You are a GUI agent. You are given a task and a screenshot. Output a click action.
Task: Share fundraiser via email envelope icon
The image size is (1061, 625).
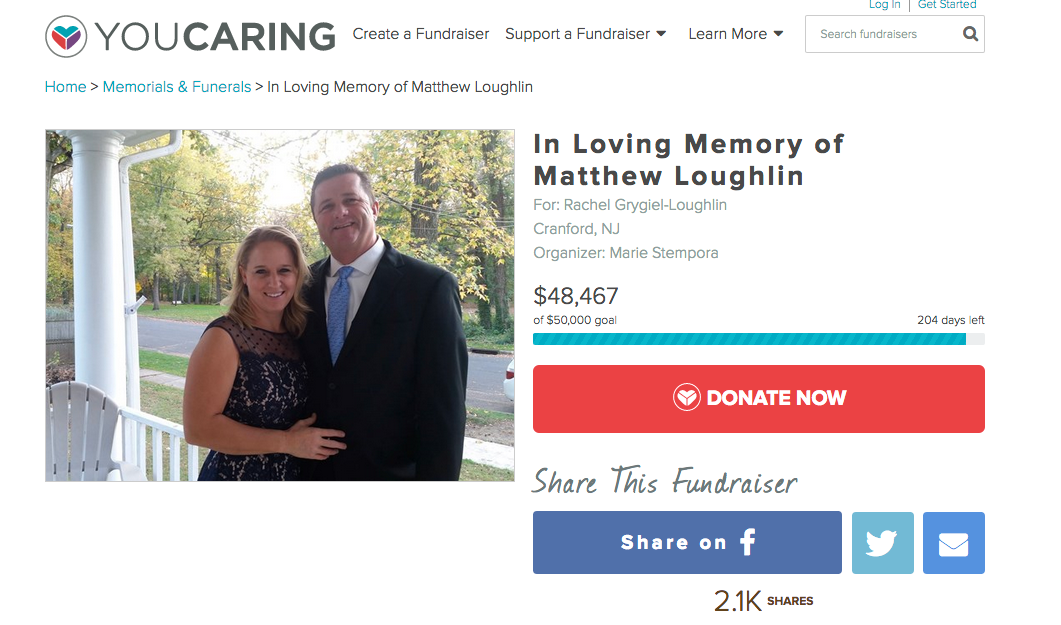tap(953, 543)
